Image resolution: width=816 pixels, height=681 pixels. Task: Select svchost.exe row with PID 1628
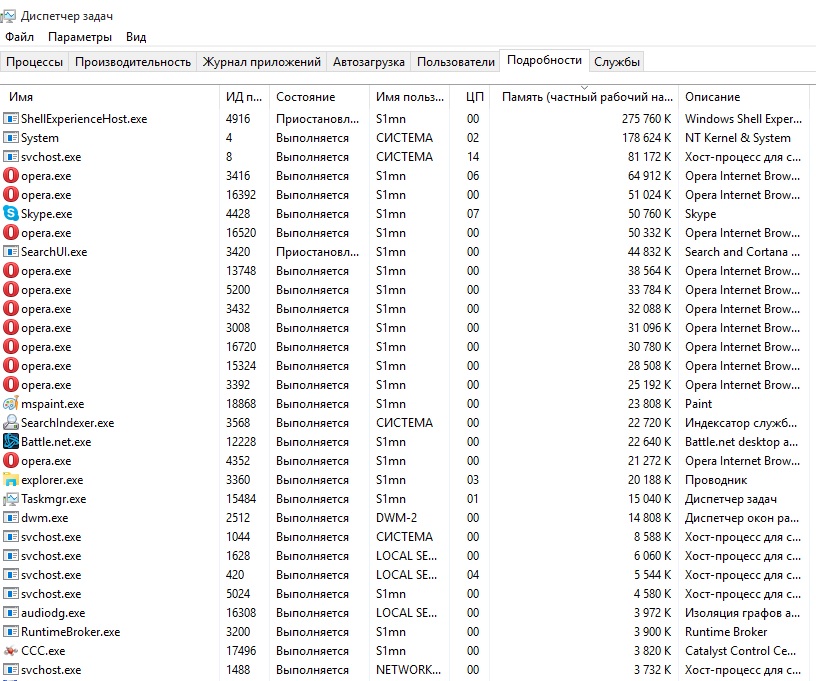coord(404,556)
